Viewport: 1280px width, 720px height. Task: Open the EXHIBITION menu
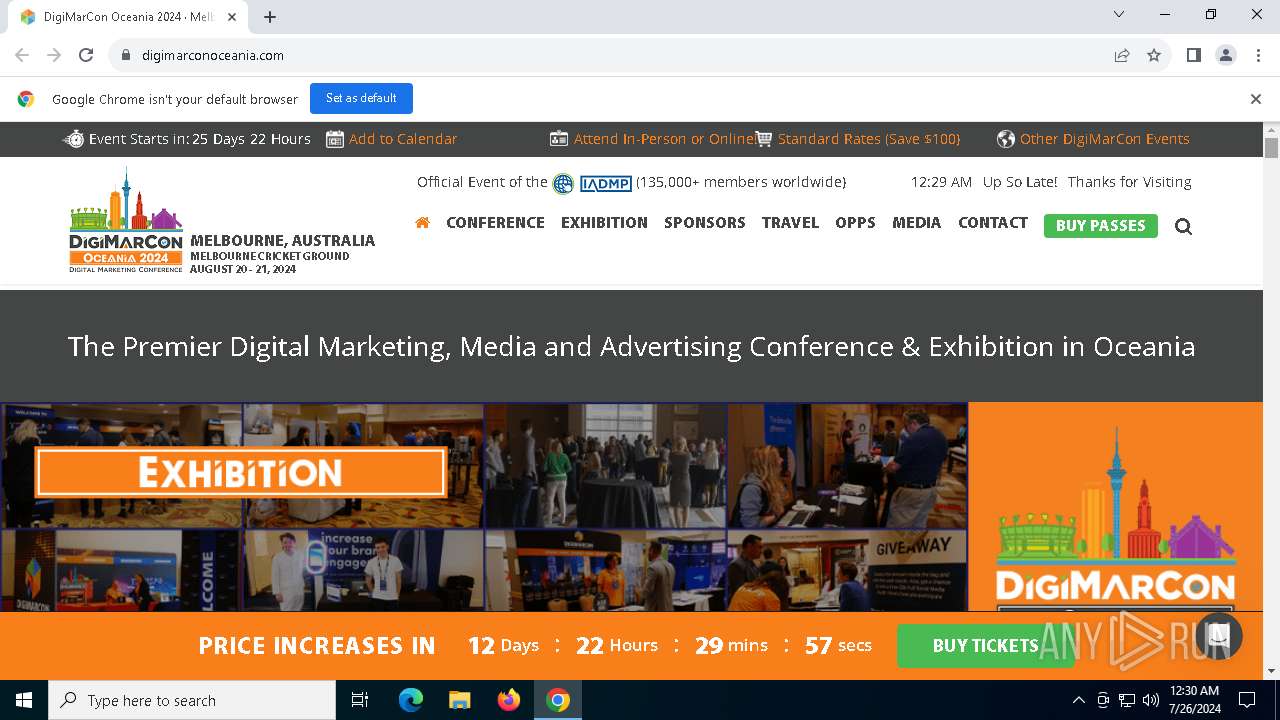[604, 223]
